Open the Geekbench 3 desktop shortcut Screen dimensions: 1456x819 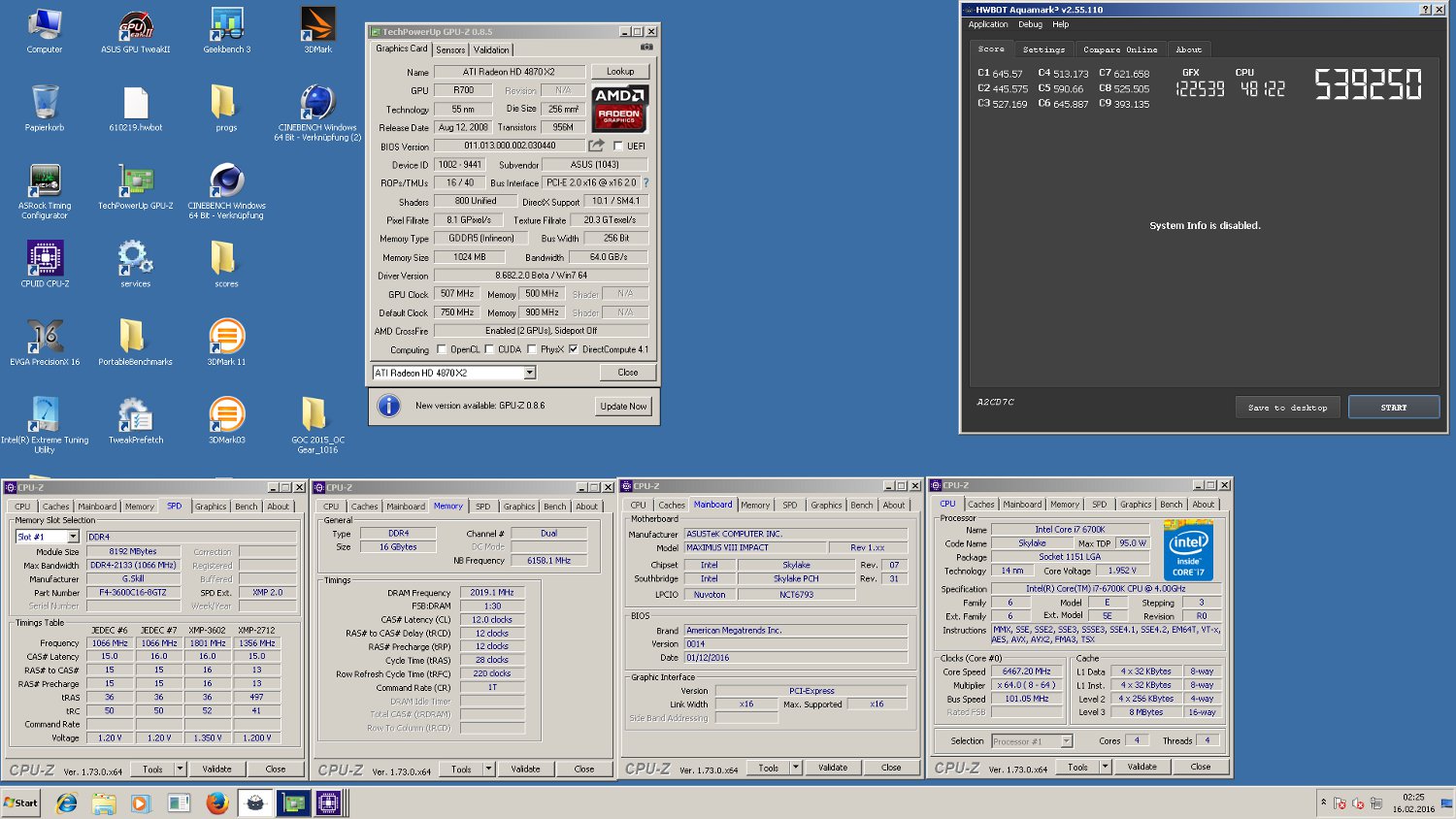click(x=226, y=30)
